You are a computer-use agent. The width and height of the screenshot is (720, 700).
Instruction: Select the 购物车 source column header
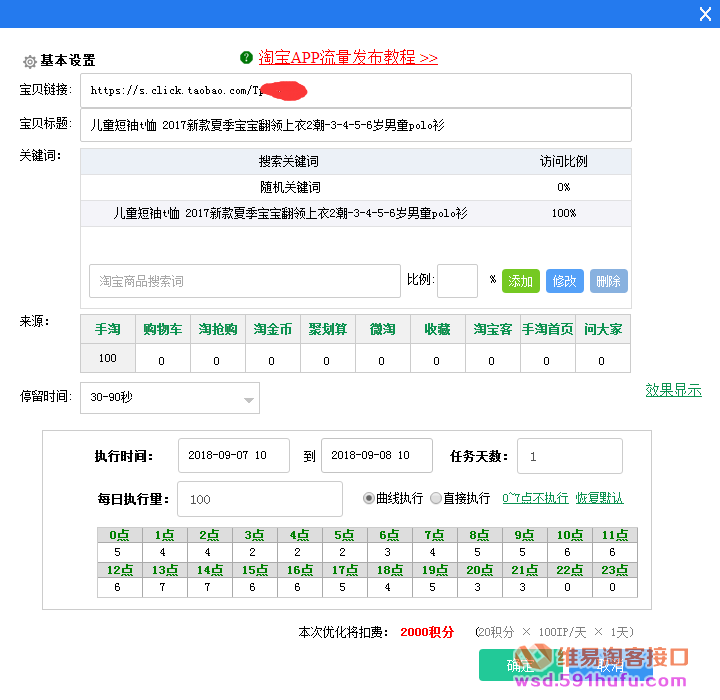click(x=163, y=329)
